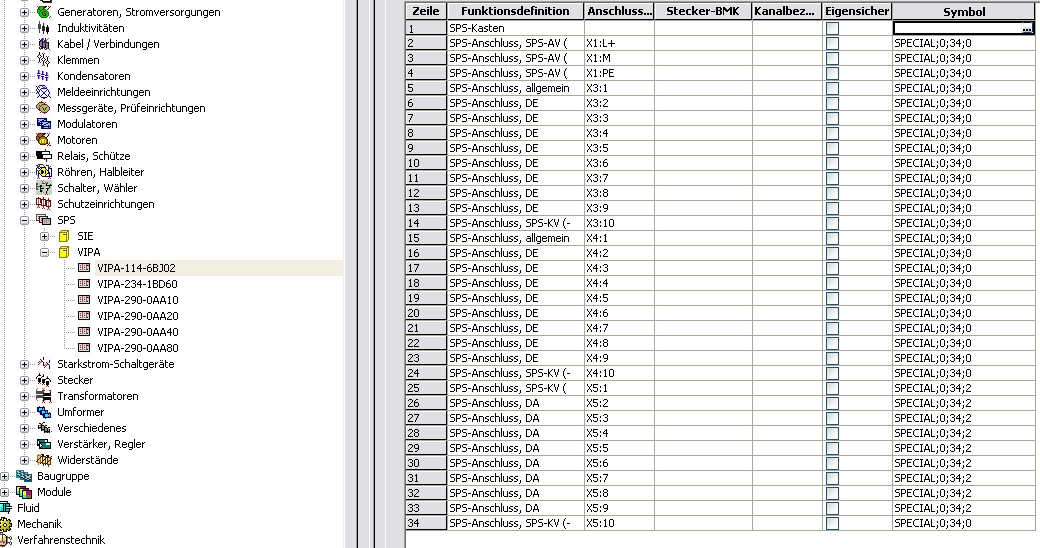
Task: Tick Eigensicher checkbox in row 20
Action: (832, 313)
